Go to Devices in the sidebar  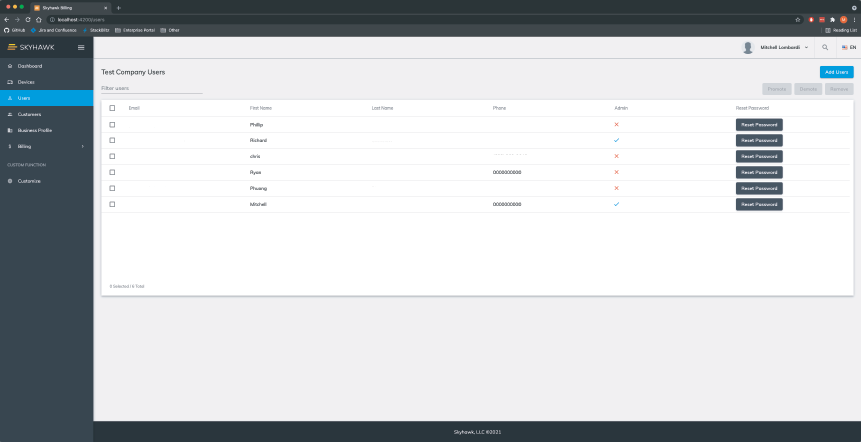[47, 82]
